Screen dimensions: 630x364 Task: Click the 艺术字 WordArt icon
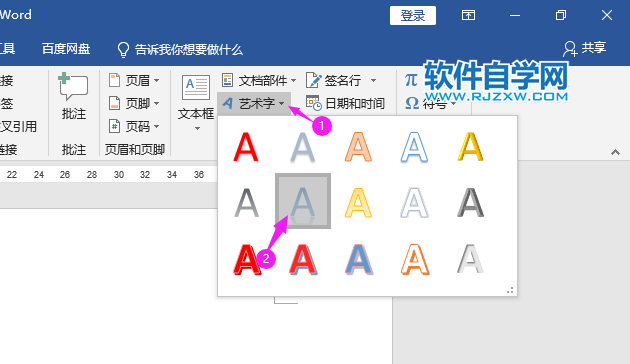228,104
